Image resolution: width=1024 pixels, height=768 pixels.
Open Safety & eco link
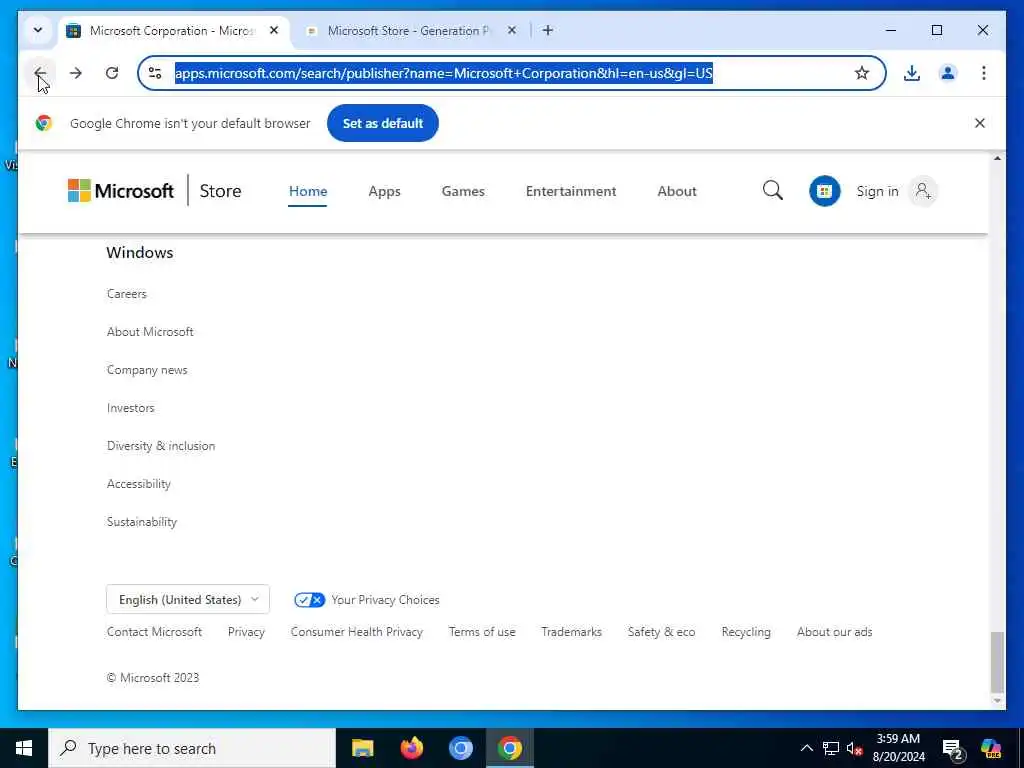pos(662,632)
